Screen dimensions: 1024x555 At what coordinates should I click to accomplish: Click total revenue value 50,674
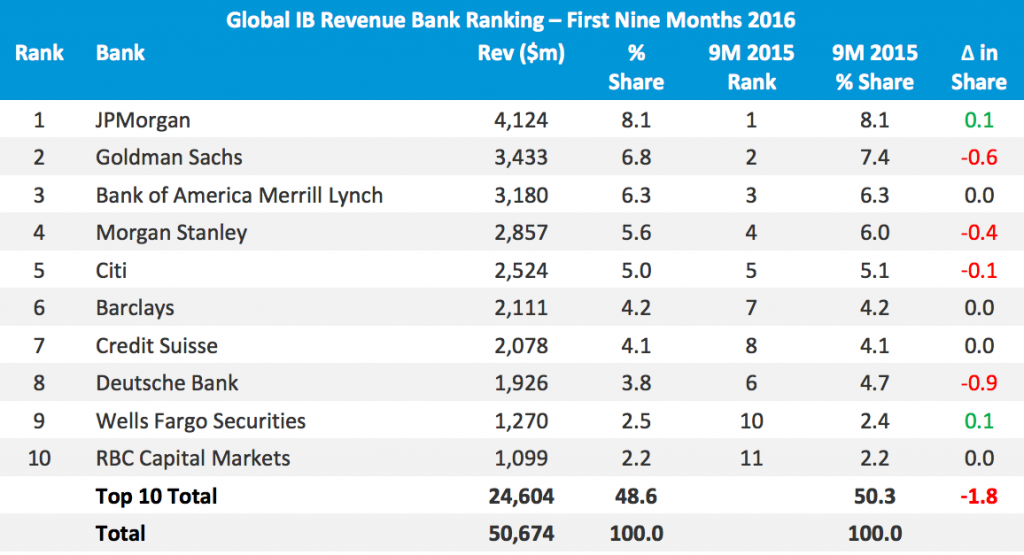(521, 533)
